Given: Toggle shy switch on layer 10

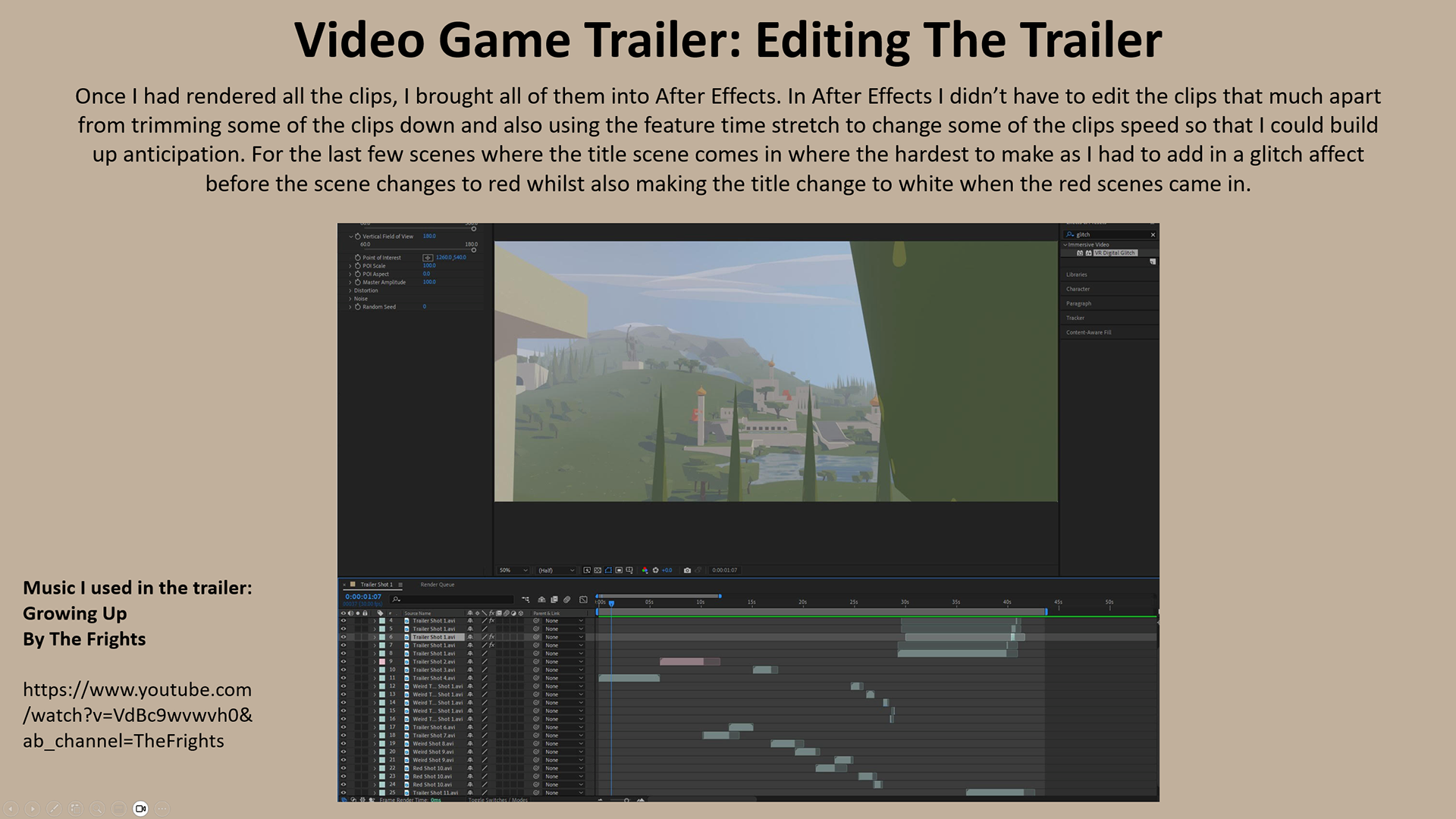Looking at the screenshot, I should pyautogui.click(x=470, y=670).
